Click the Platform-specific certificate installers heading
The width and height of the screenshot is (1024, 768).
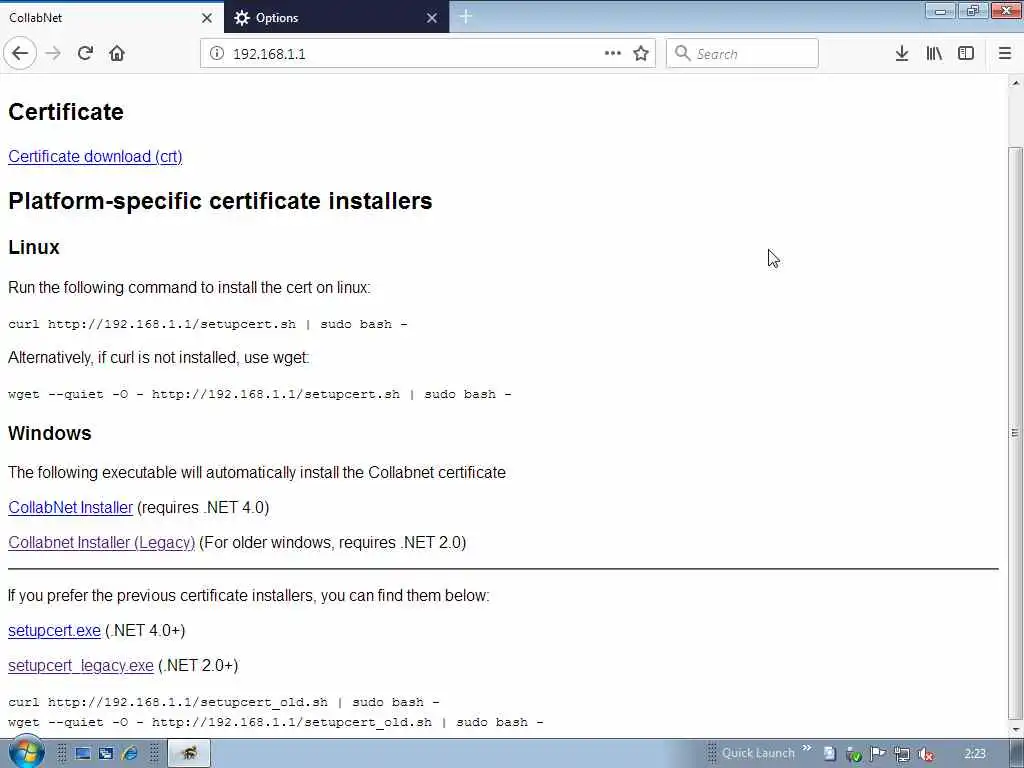(220, 200)
